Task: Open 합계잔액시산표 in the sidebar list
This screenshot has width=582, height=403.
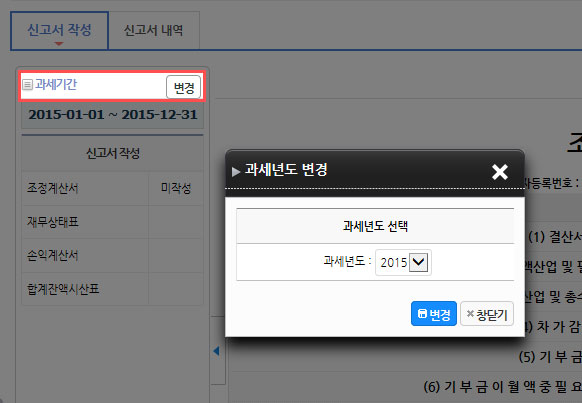Action: click(x=63, y=289)
